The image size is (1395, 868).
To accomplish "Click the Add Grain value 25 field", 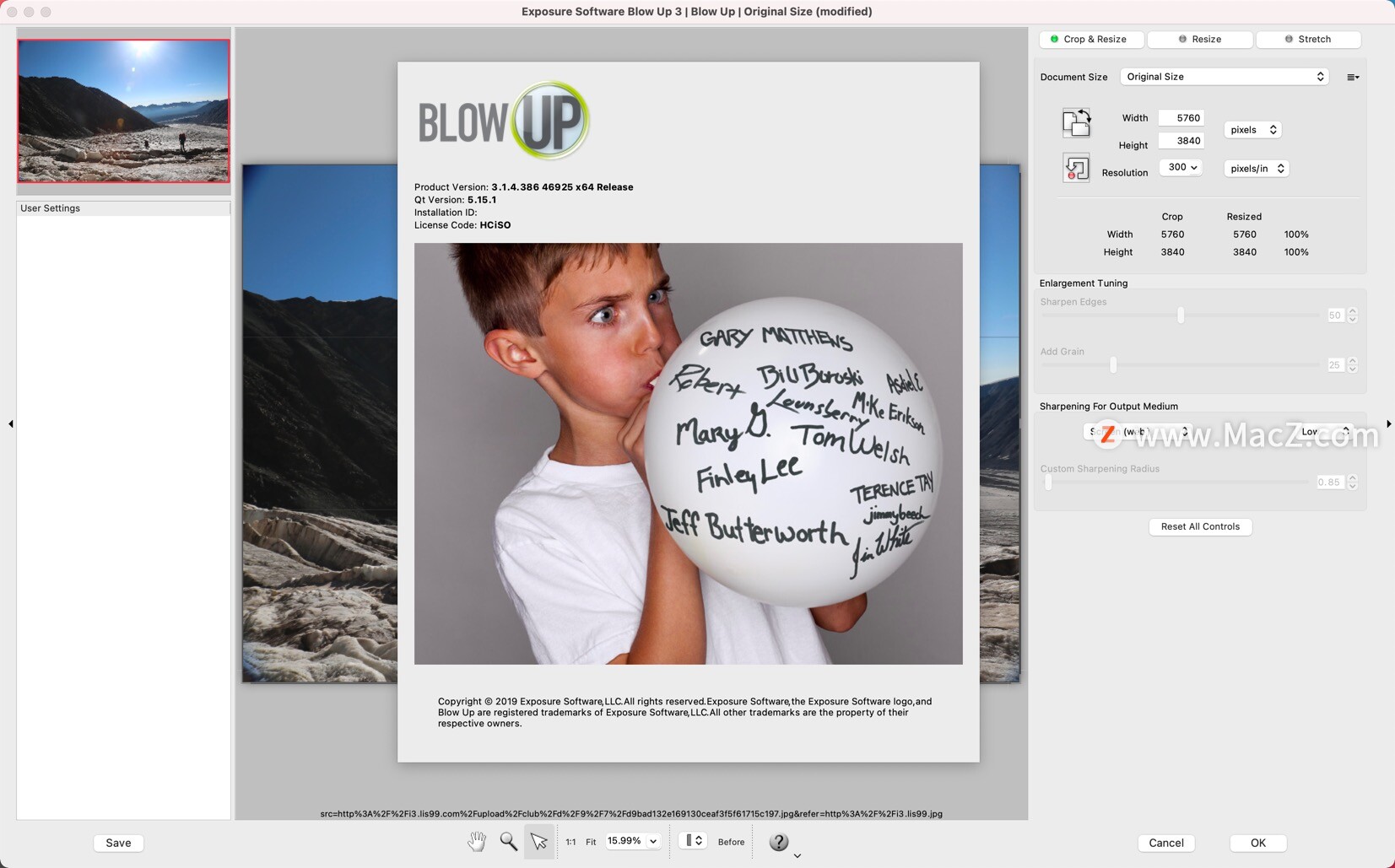I will point(1335,365).
